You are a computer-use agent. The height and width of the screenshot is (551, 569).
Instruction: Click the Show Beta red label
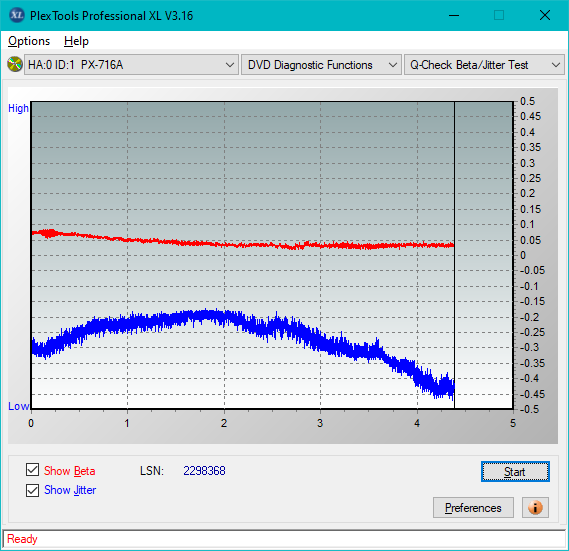tap(70, 471)
